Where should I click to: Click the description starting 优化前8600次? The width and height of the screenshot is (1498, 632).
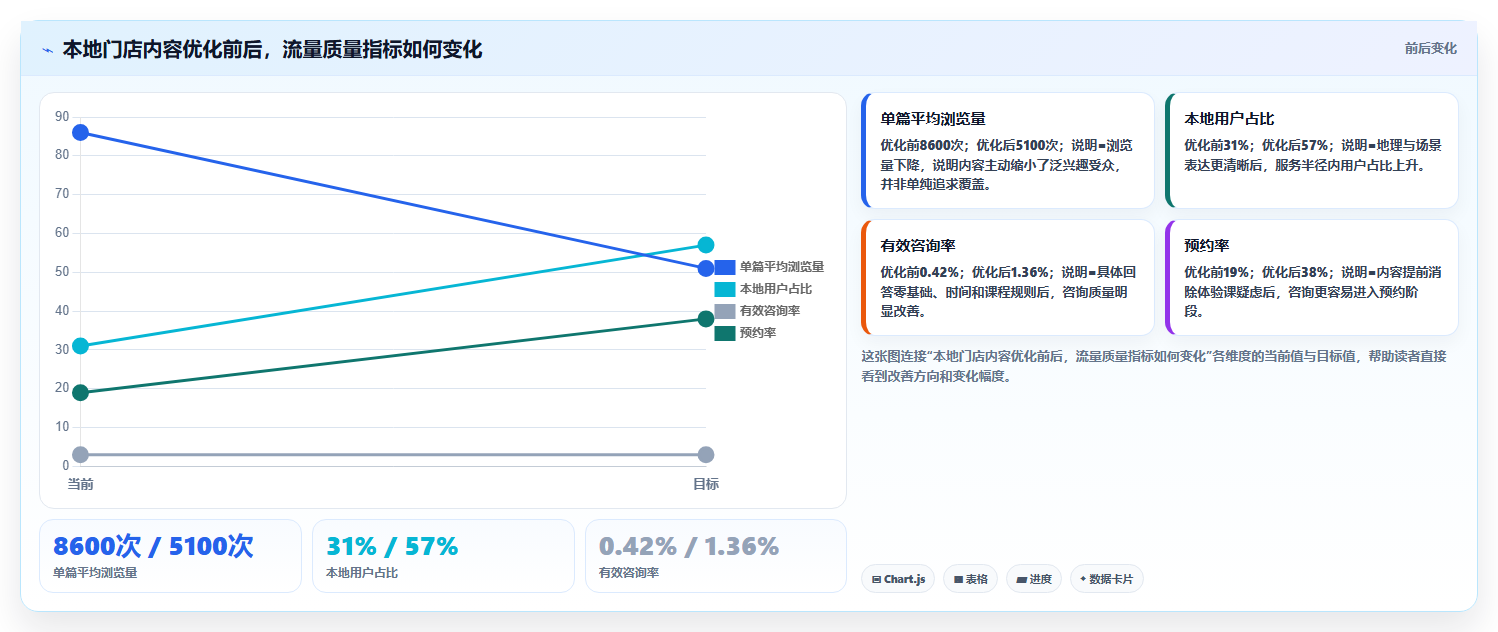(1007, 165)
